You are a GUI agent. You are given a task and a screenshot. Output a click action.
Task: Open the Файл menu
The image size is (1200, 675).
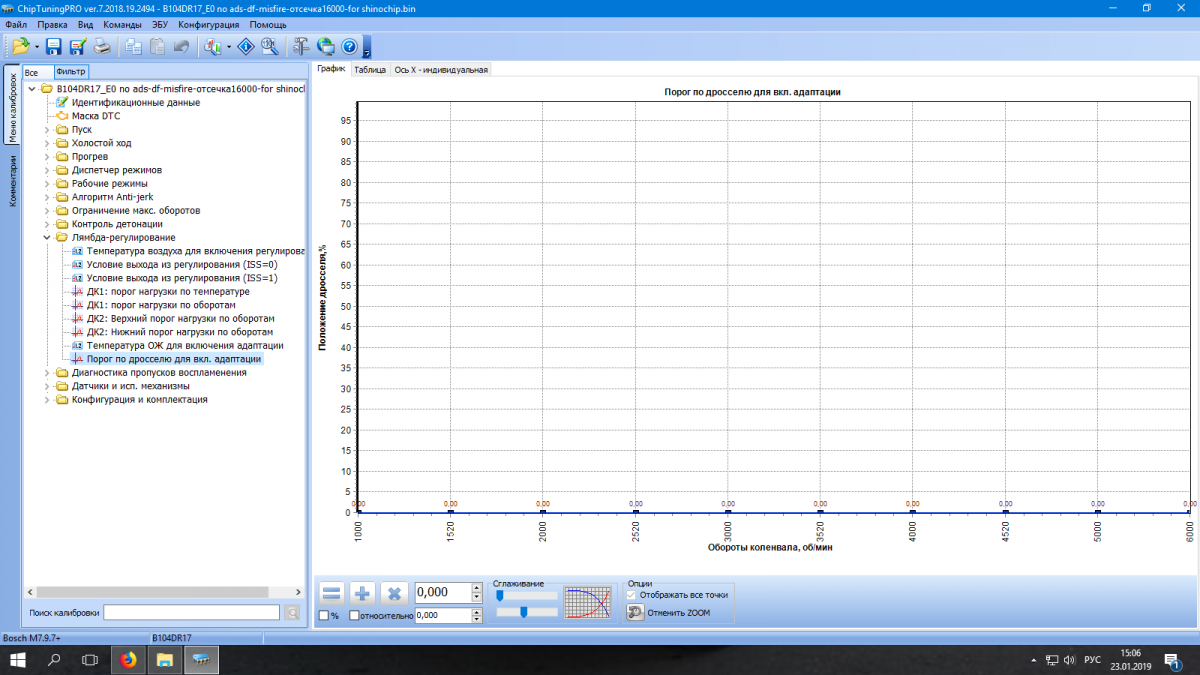click(x=16, y=23)
